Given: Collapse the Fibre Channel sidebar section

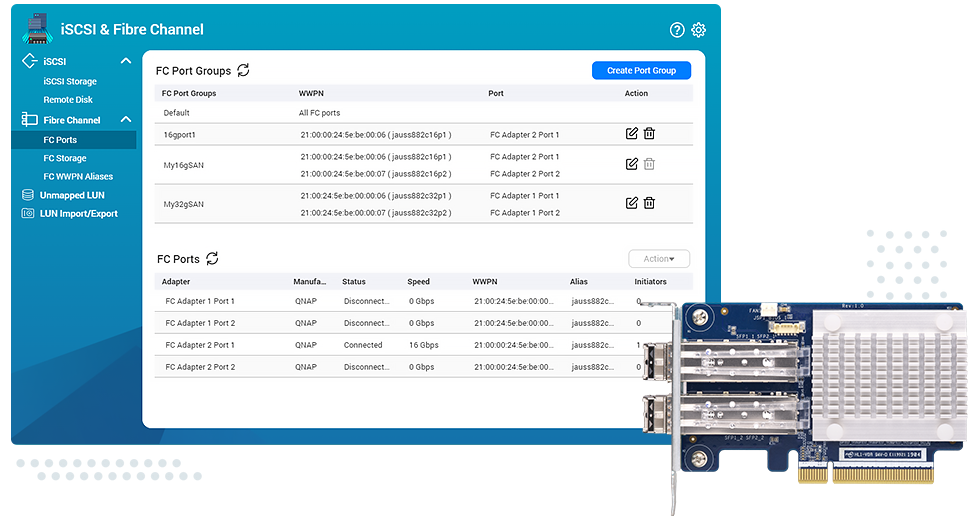Looking at the screenshot, I should (x=126, y=119).
